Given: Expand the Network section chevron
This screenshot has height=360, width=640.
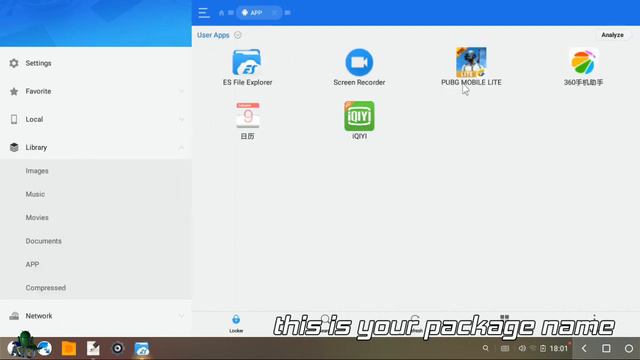Looking at the screenshot, I should point(181,316).
